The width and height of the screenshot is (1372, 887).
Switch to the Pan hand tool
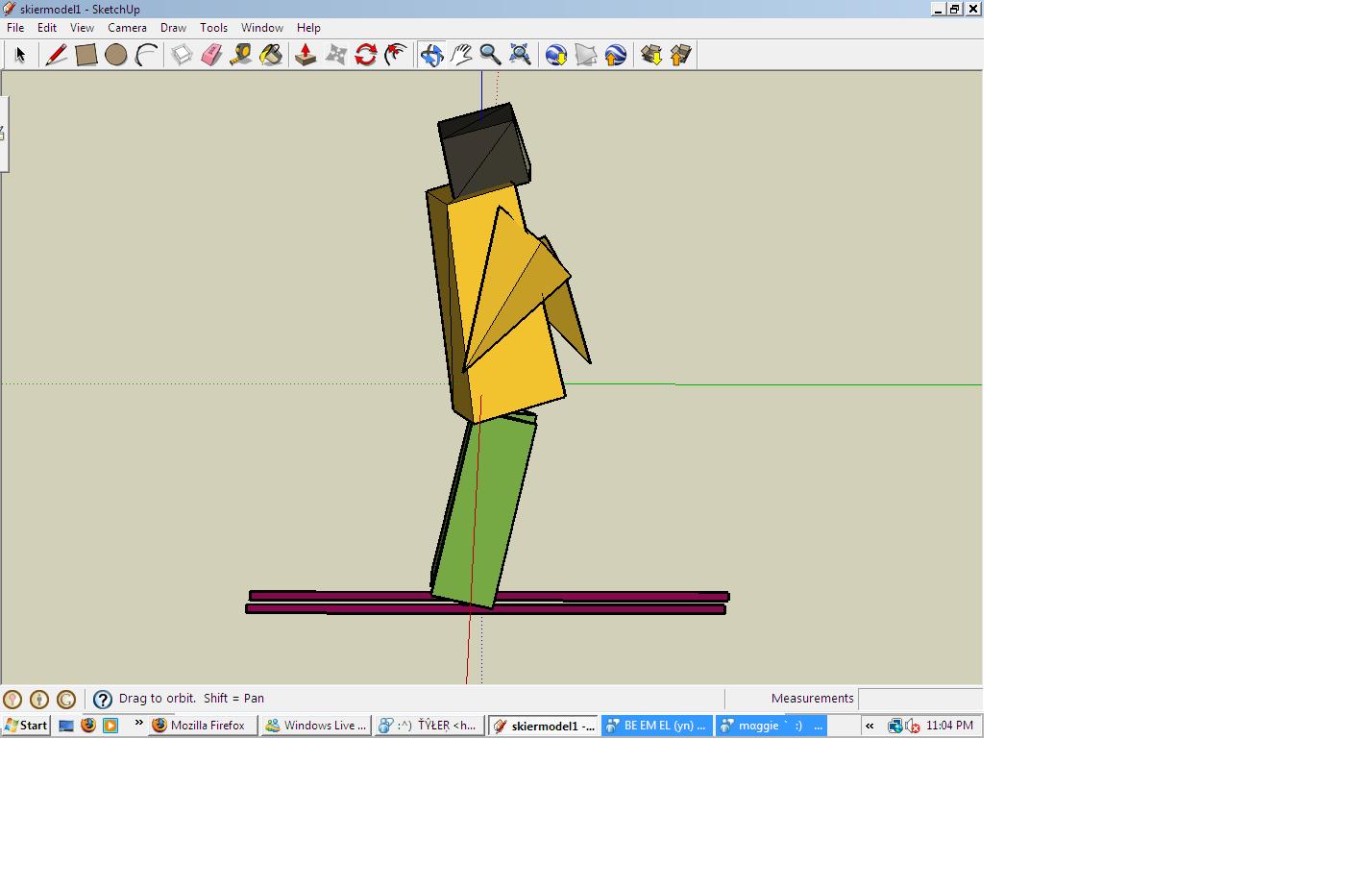tap(461, 55)
